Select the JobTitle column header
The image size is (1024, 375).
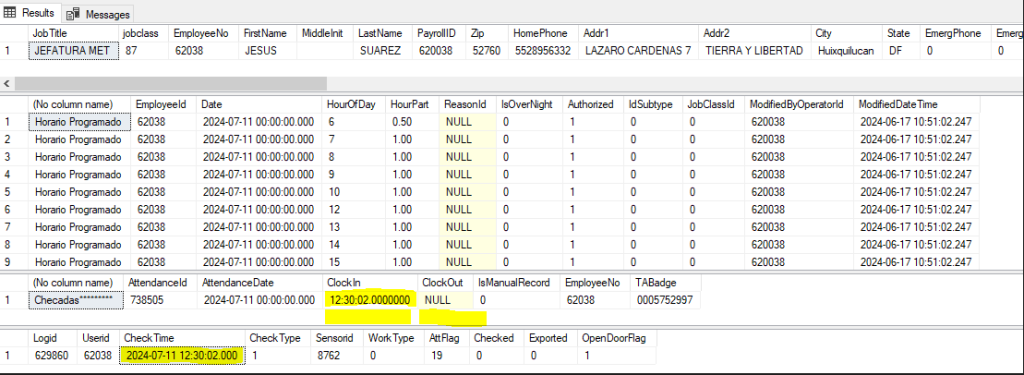coord(74,33)
